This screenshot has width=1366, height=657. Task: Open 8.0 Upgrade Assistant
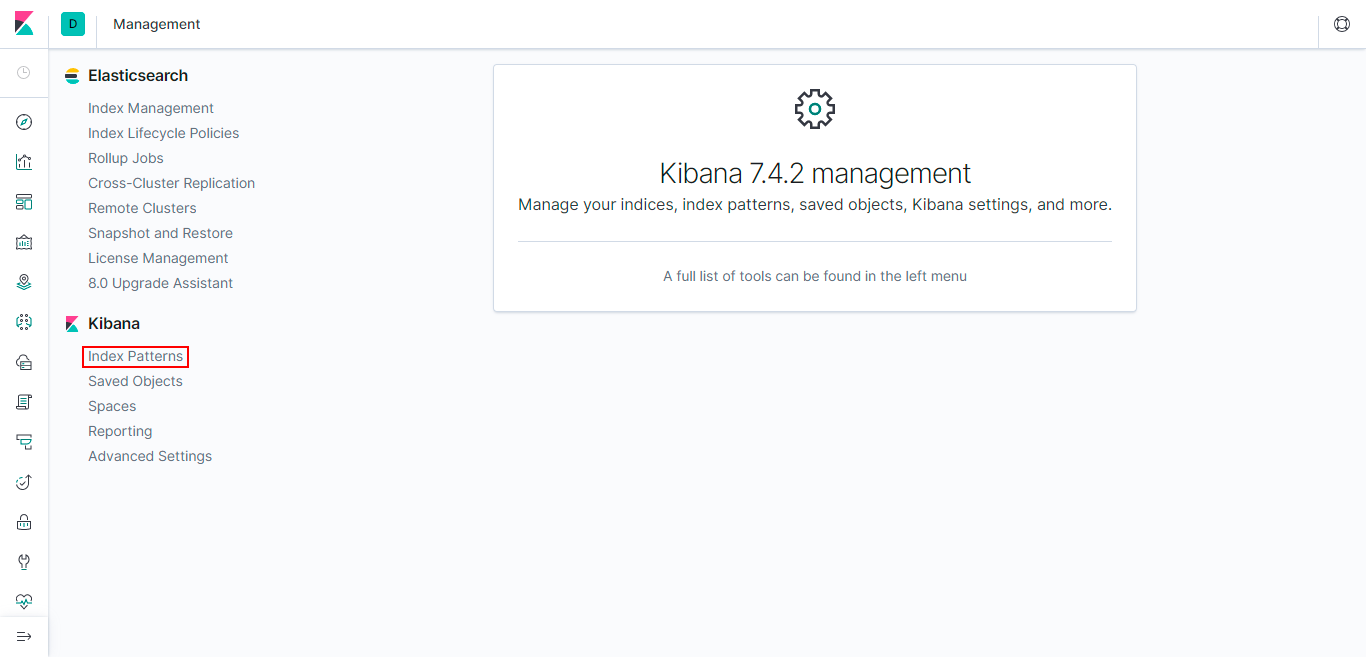coord(160,283)
